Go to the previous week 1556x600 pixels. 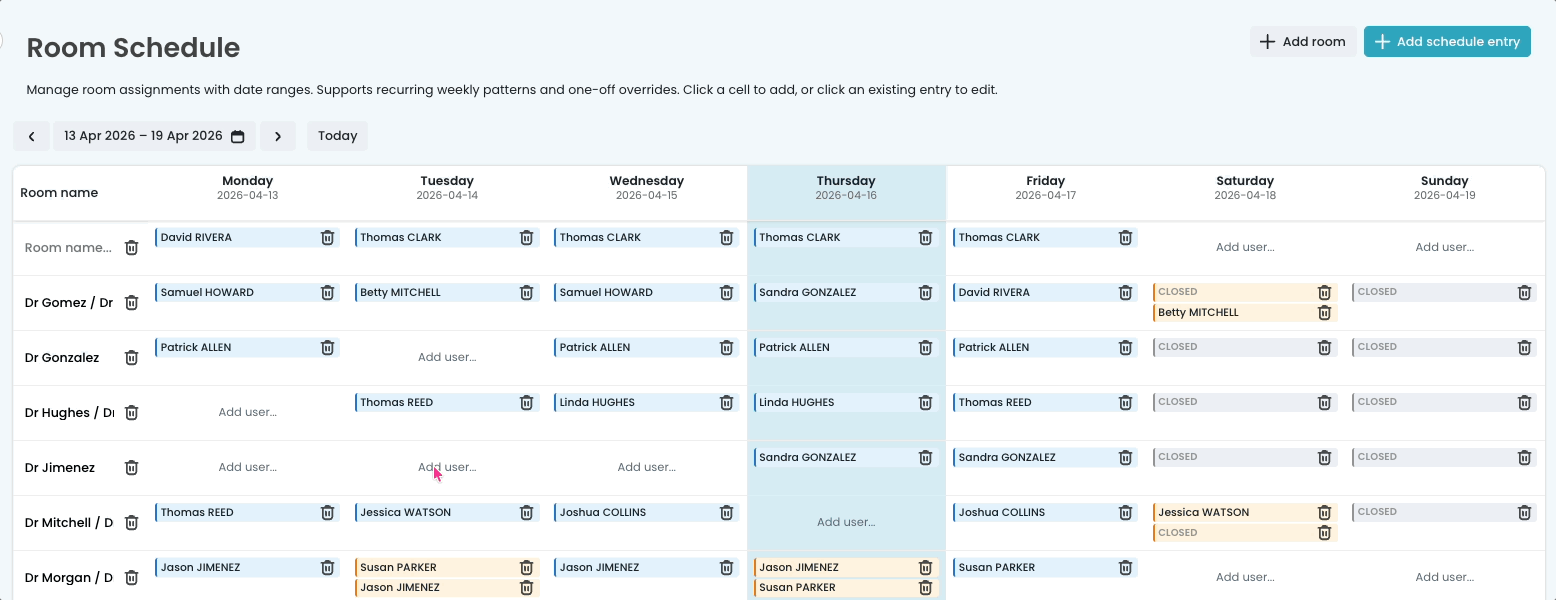pos(31,136)
